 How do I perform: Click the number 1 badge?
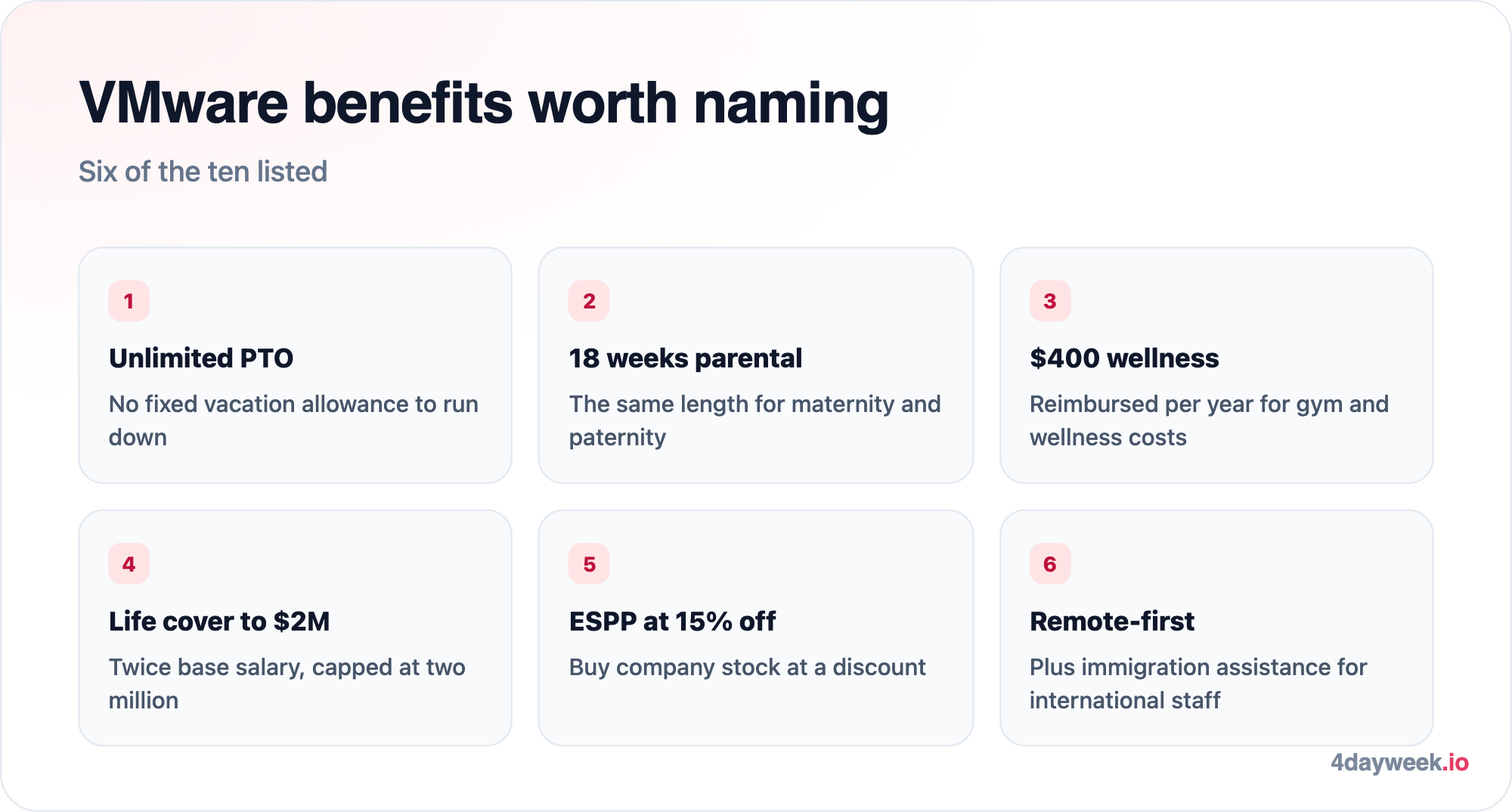[x=129, y=301]
